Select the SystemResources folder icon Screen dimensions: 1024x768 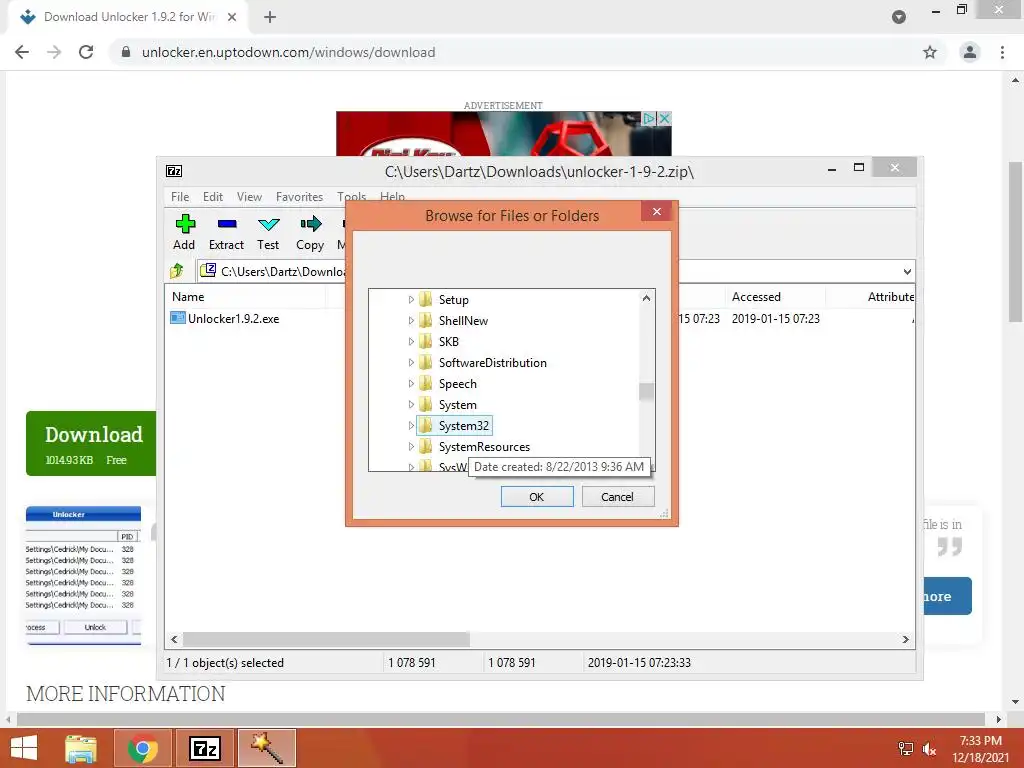426,446
